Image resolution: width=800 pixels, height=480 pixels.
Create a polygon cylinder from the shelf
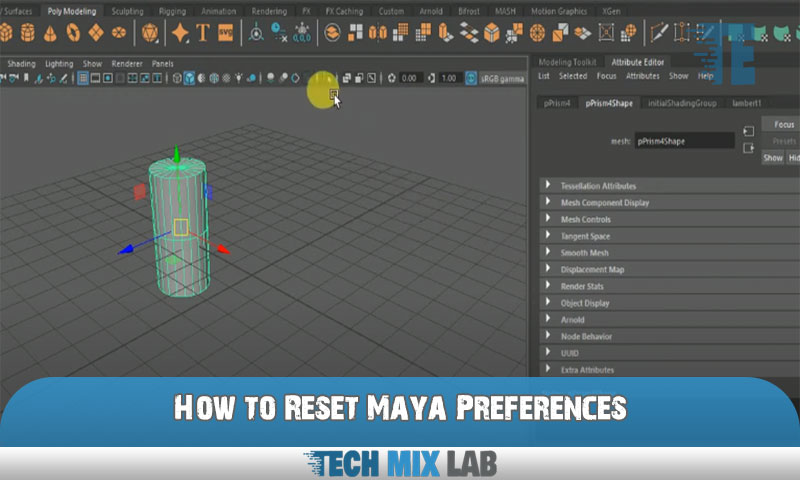28,33
